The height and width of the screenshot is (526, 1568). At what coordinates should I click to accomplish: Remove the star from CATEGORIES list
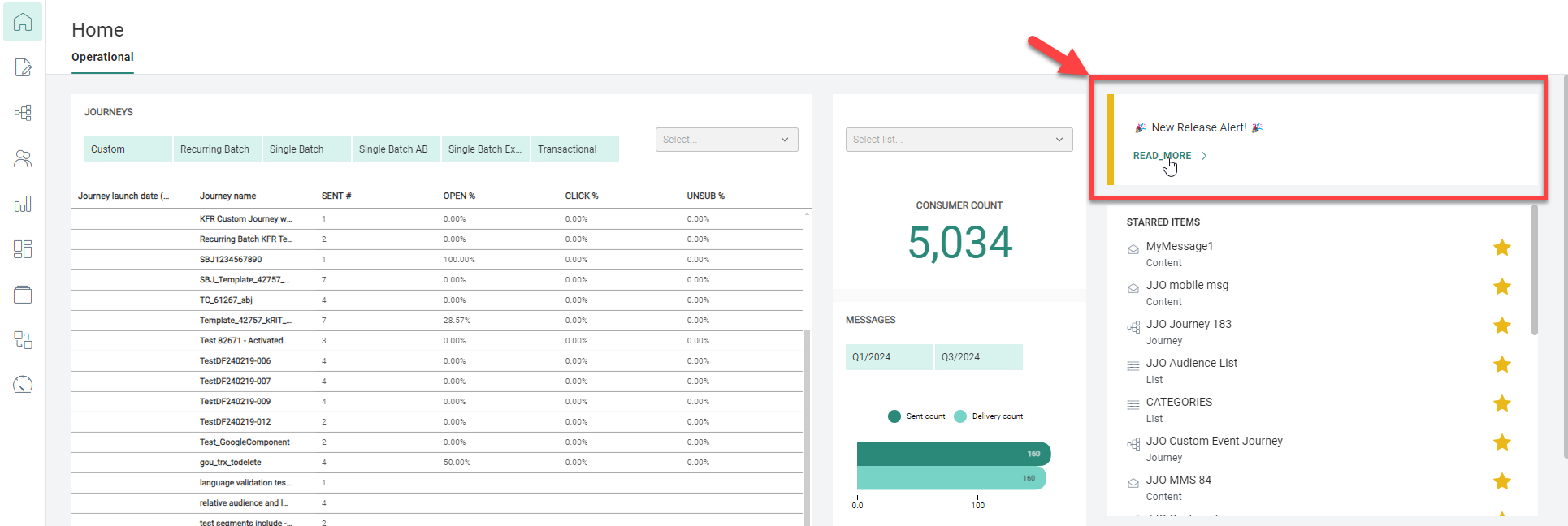(1501, 403)
